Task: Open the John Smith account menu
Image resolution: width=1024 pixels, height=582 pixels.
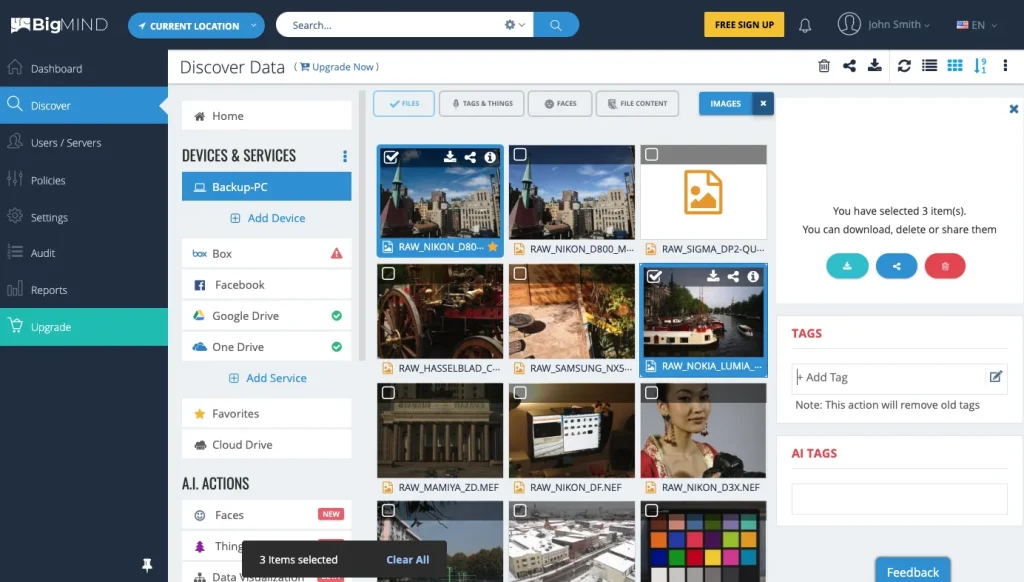Action: (884, 25)
